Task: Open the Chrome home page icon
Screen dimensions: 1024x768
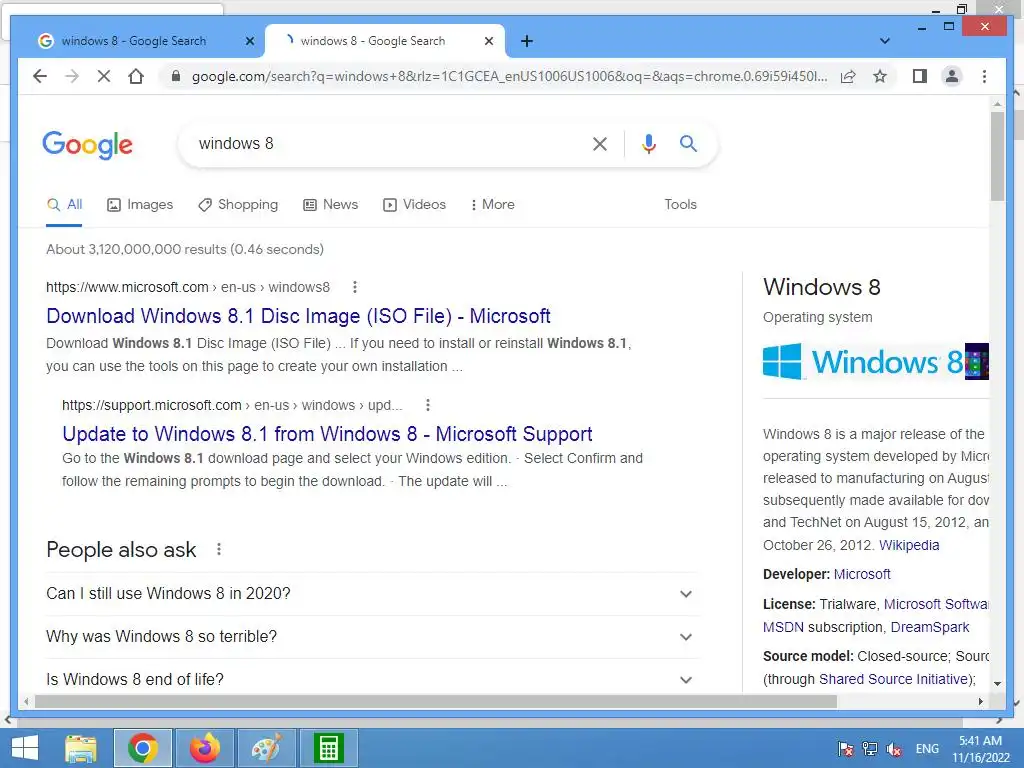Action: tap(136, 76)
